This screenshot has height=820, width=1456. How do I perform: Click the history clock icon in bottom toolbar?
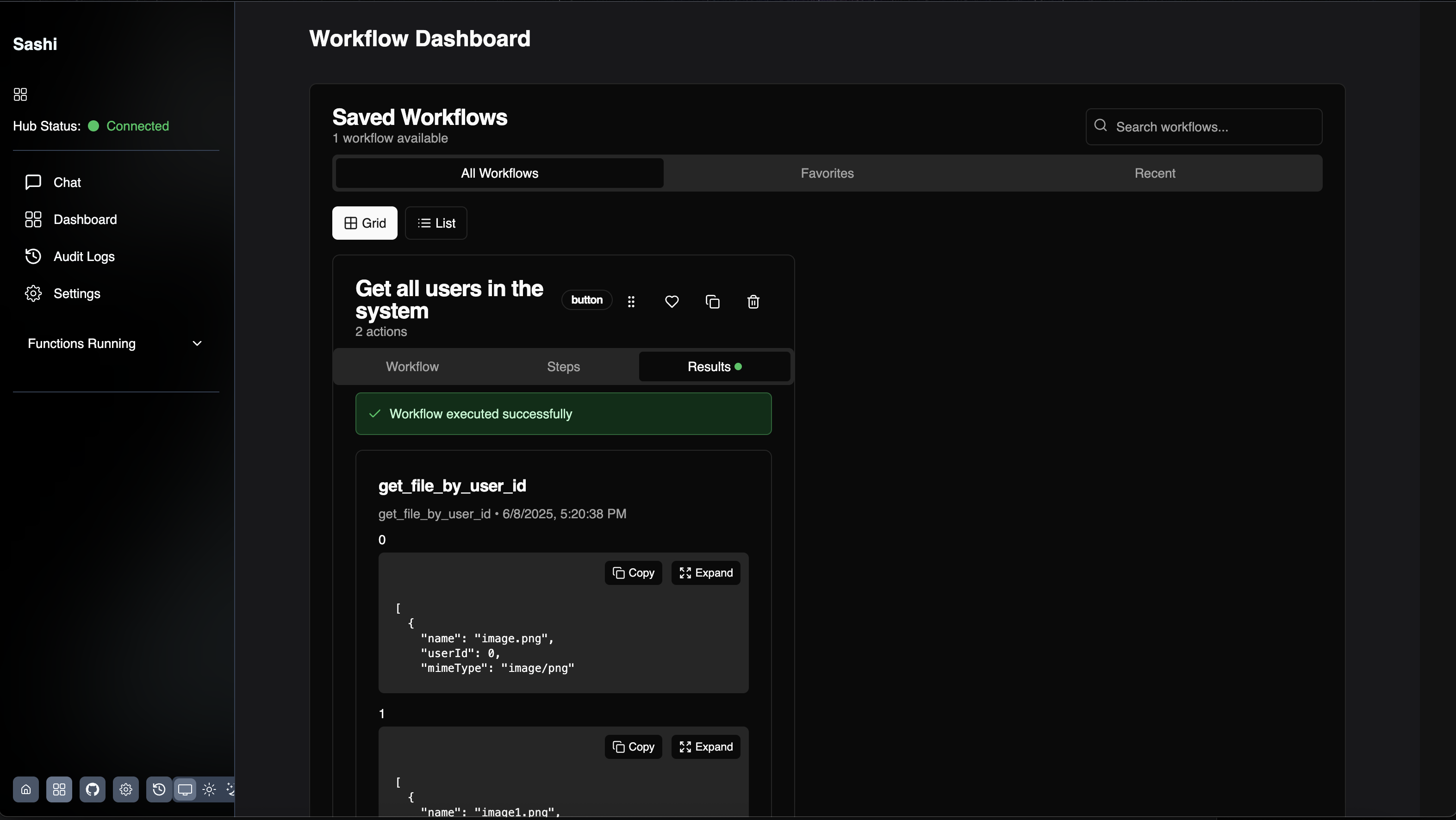[x=159, y=789]
